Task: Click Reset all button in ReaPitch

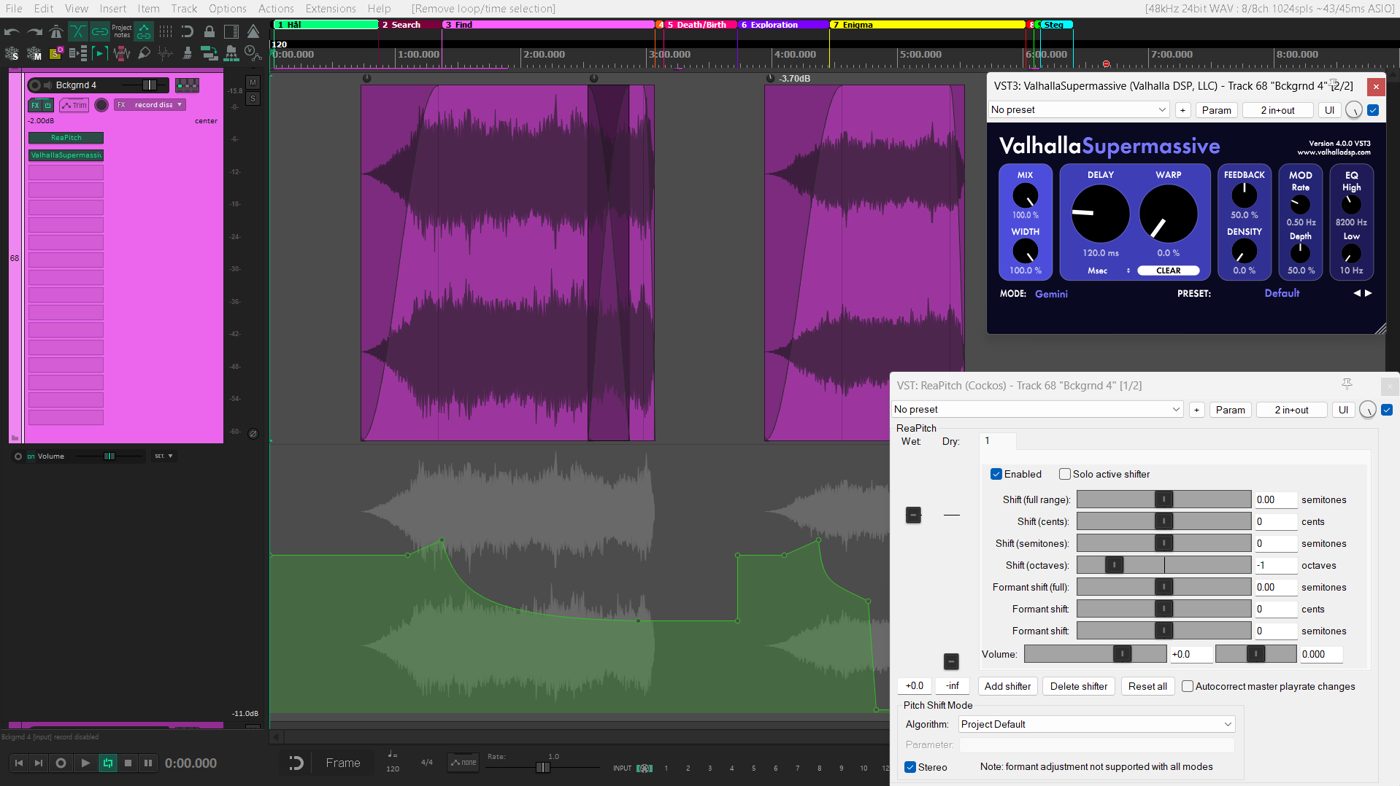Action: click(x=1147, y=686)
